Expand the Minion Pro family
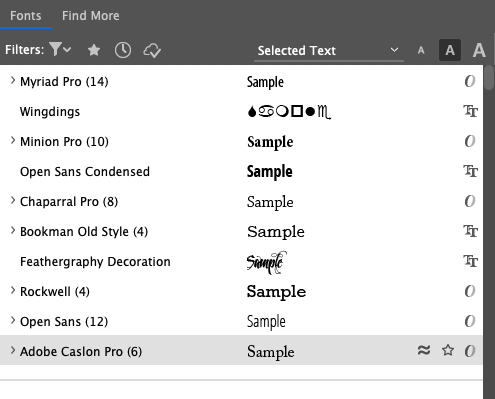 coord(13,141)
